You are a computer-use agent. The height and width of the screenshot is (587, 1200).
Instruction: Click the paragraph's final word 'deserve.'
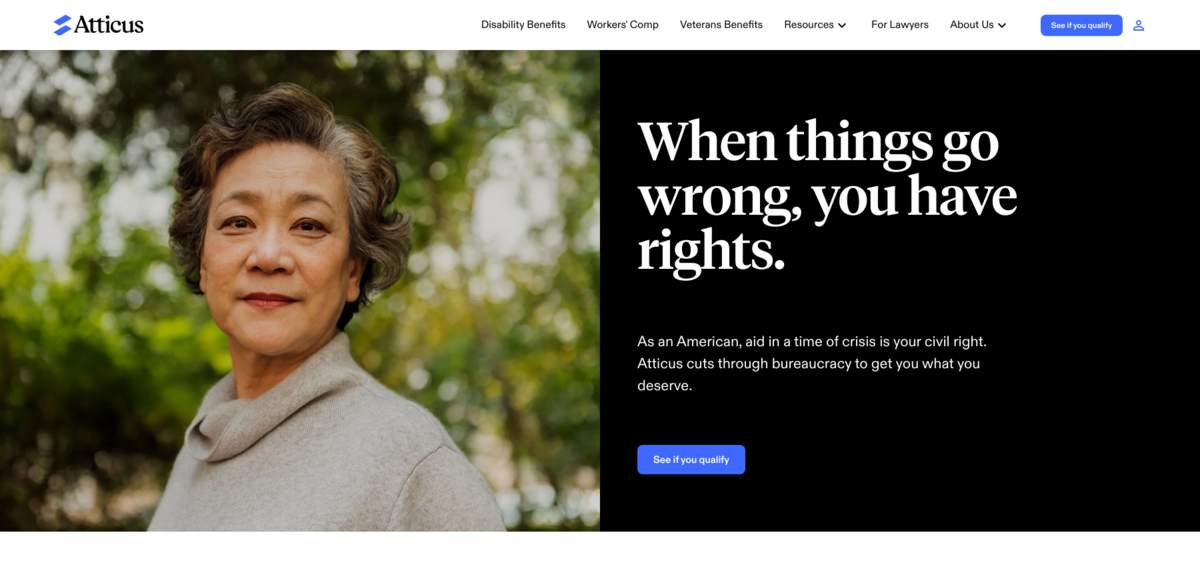pos(664,385)
